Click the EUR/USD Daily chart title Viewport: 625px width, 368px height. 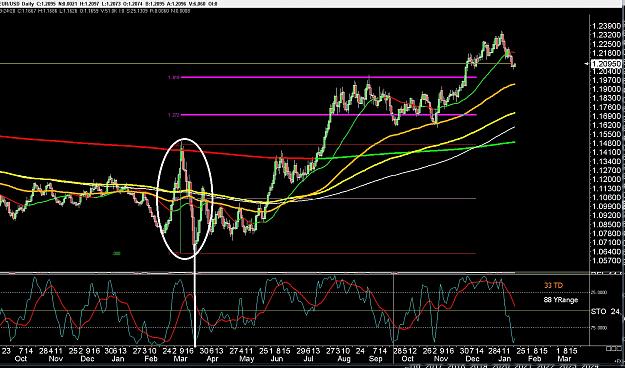pyautogui.click(x=17, y=4)
